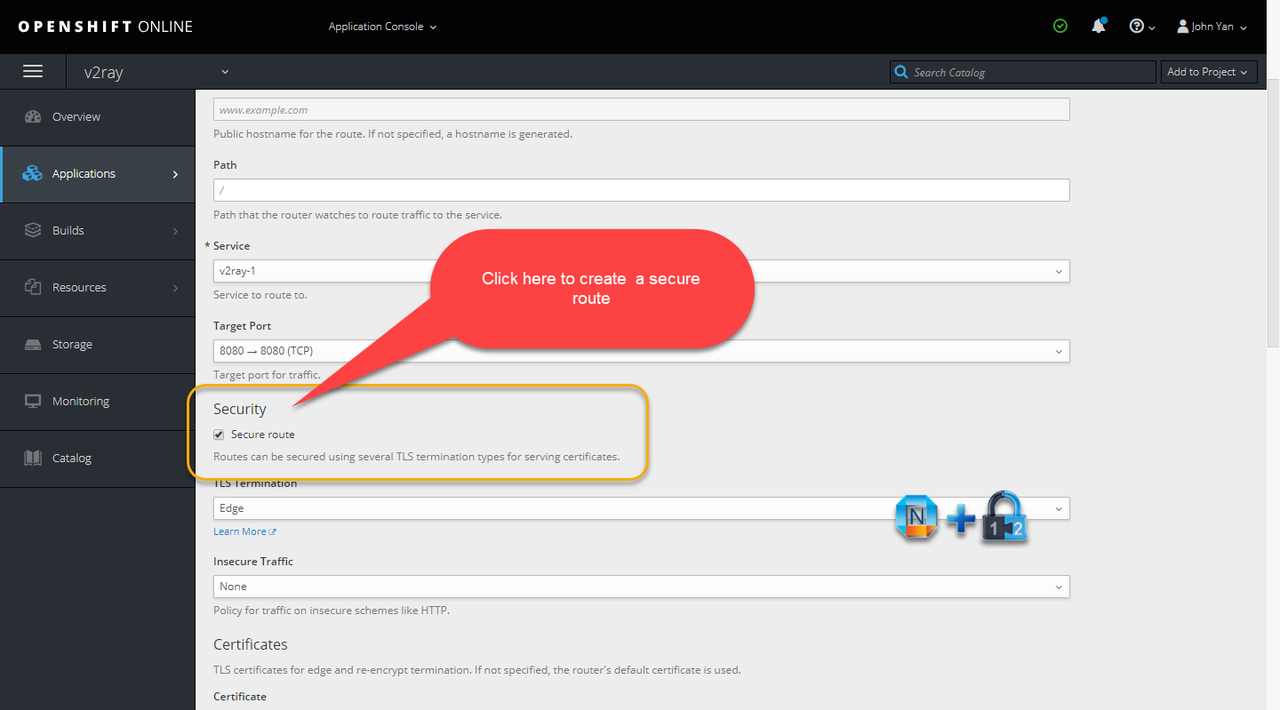1280x710 pixels.
Task: Open the hamburger navigation menu
Action: (x=33, y=72)
